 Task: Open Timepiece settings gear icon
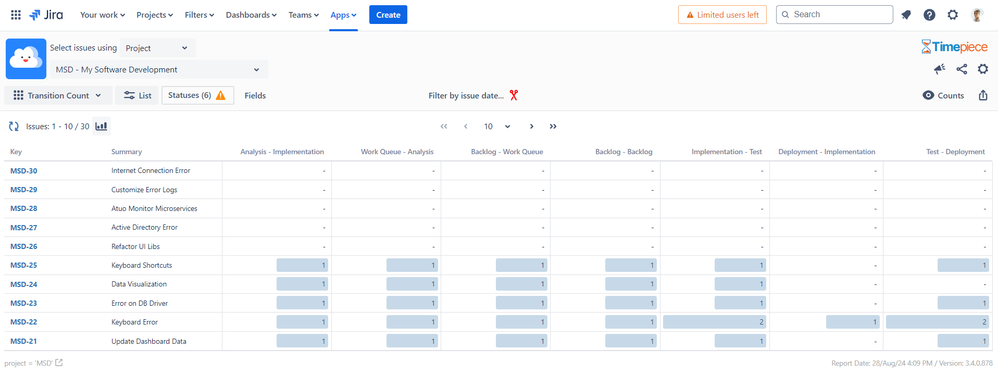coord(983,69)
